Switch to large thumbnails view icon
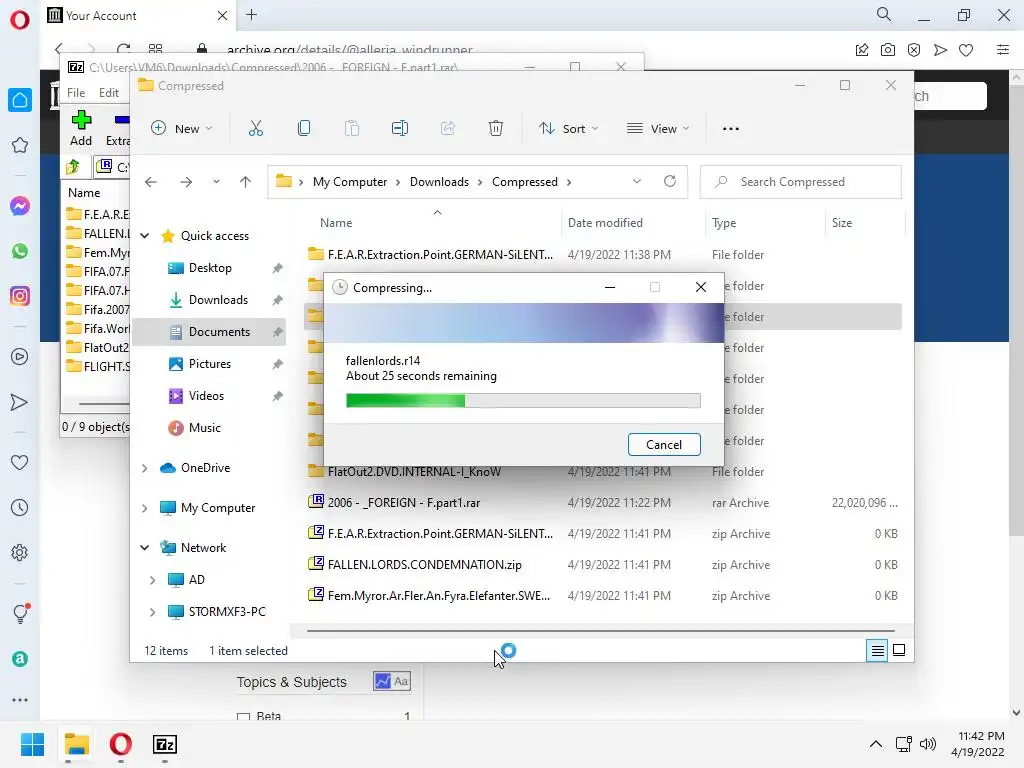This screenshot has width=1024, height=768. [x=899, y=650]
